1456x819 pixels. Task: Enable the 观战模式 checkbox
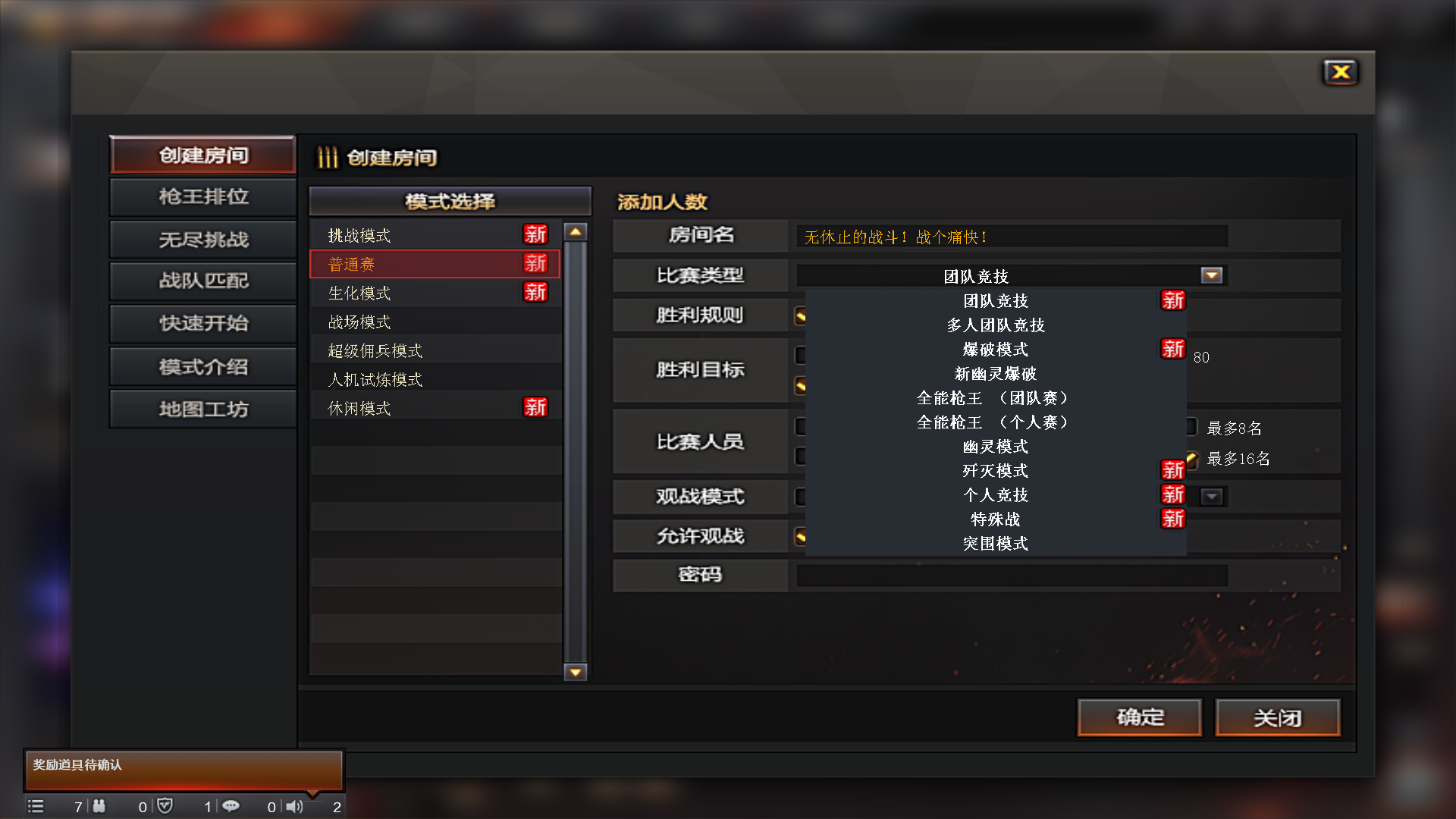click(800, 497)
